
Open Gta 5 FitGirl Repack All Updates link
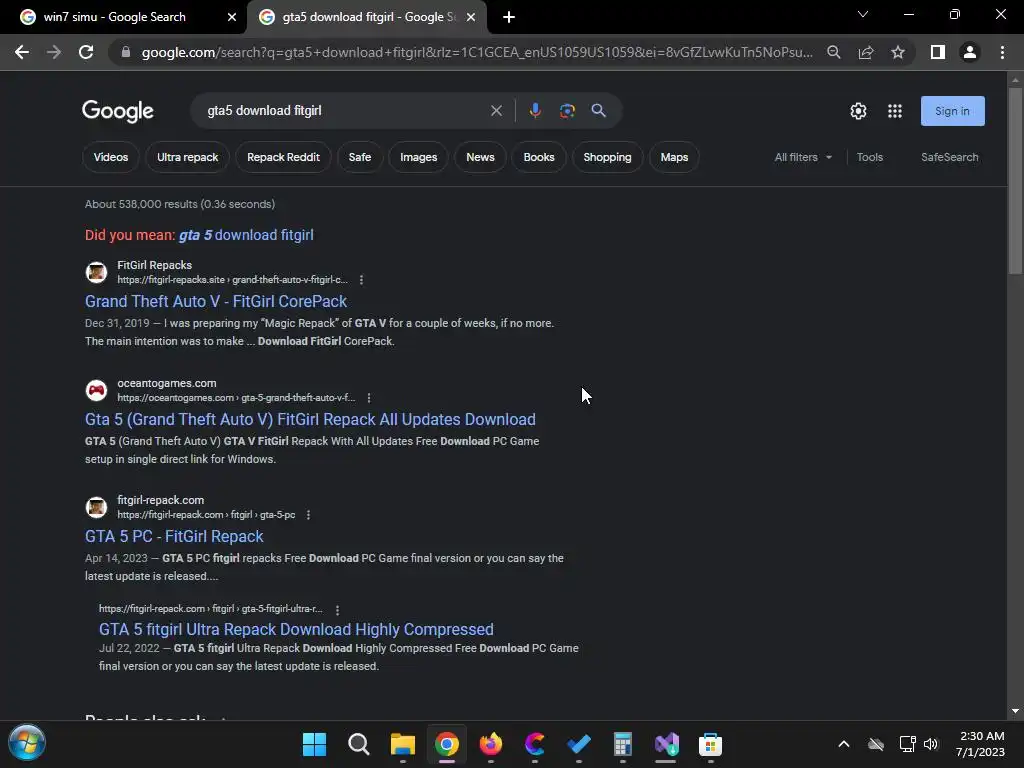310,419
